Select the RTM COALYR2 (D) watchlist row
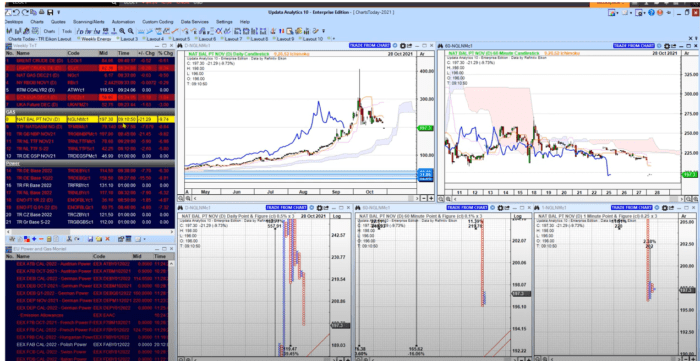The height and width of the screenshot is (361, 700). pos(90,90)
